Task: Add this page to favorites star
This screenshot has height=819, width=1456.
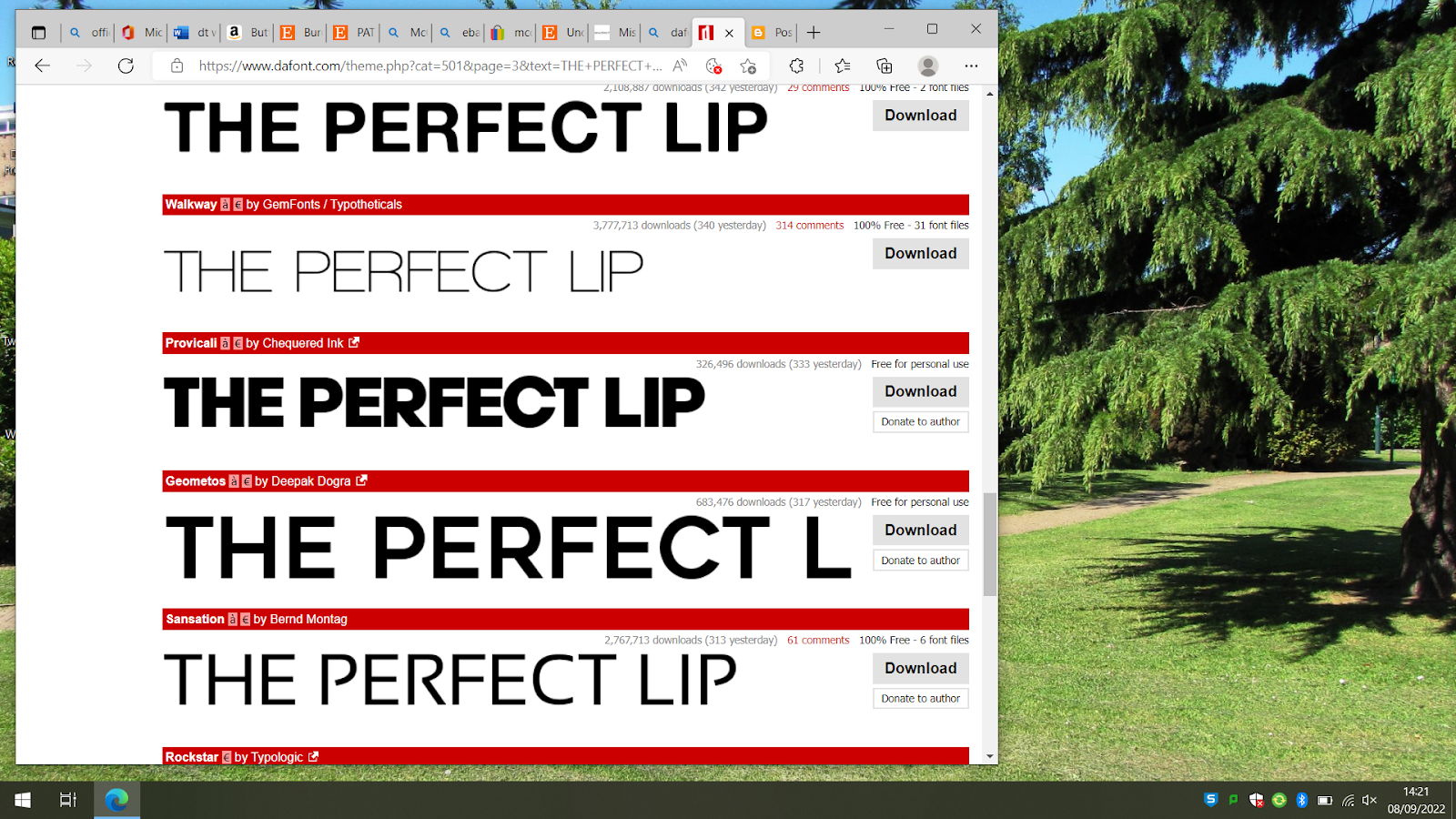Action: point(748,66)
